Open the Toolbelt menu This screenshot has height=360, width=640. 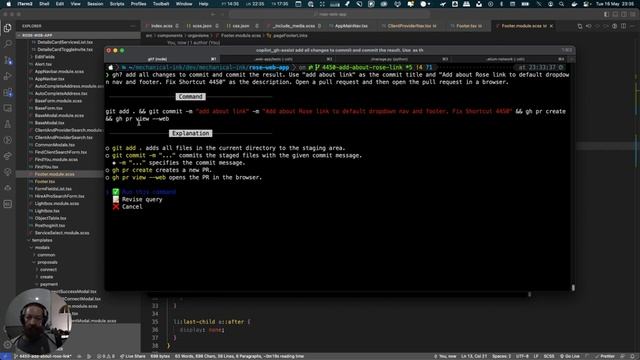(161, 4)
